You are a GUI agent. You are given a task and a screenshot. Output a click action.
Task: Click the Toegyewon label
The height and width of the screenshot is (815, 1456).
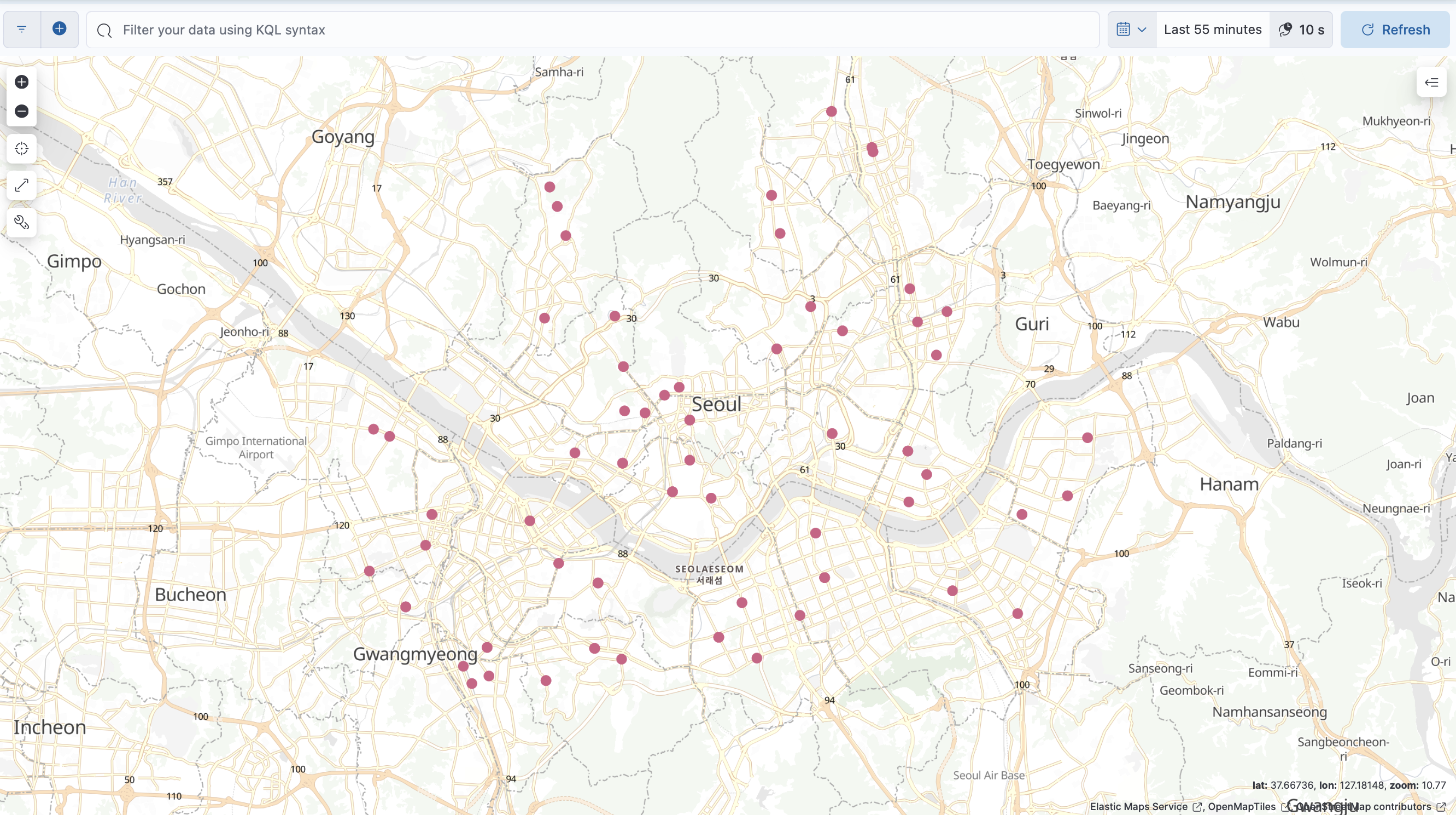click(x=1064, y=165)
